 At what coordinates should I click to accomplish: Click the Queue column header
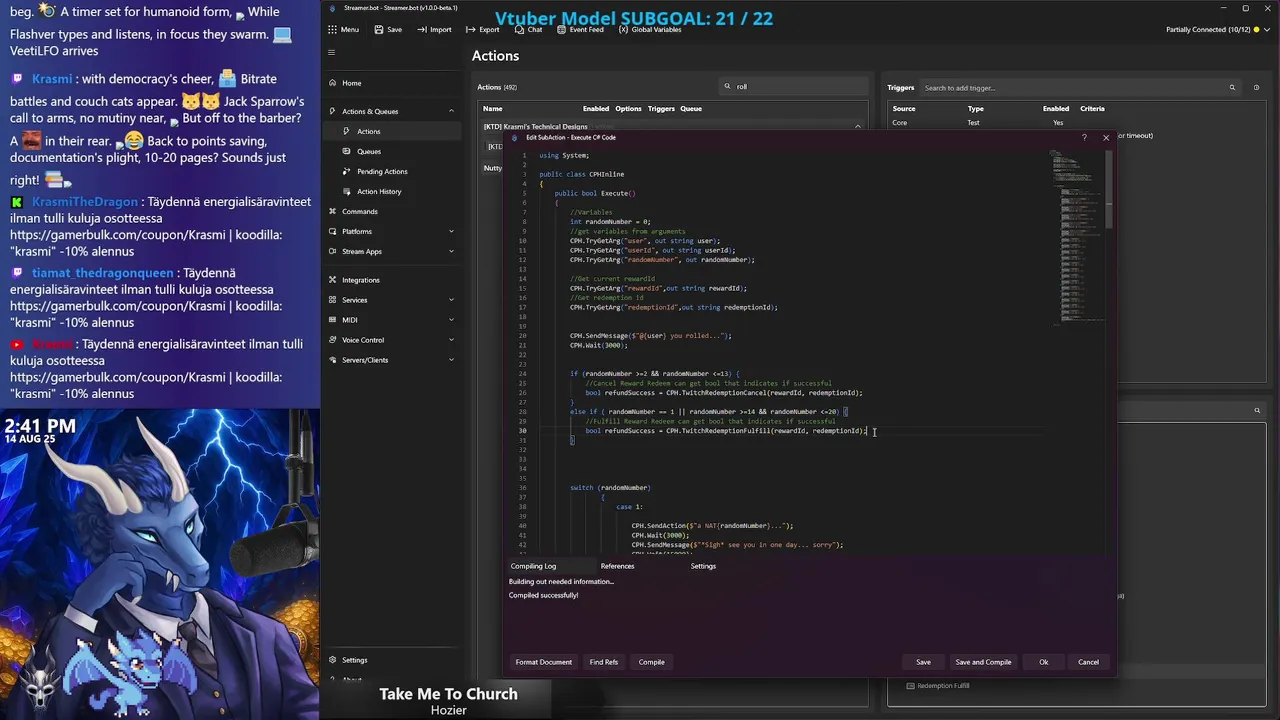[691, 108]
